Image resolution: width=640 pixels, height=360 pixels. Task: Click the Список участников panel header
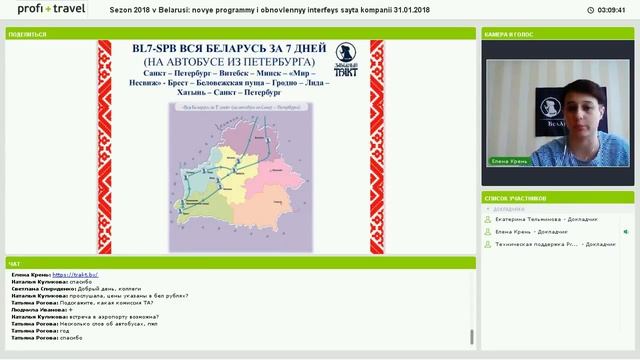coord(558,198)
